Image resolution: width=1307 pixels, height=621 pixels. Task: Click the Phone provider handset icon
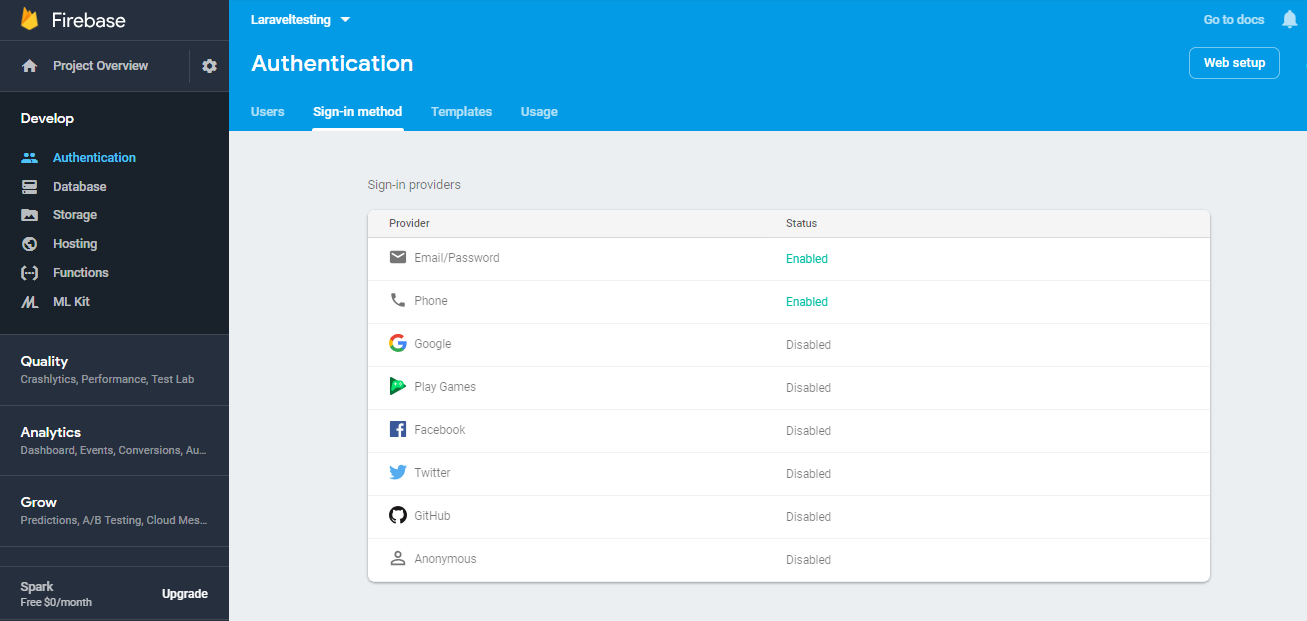(x=398, y=300)
